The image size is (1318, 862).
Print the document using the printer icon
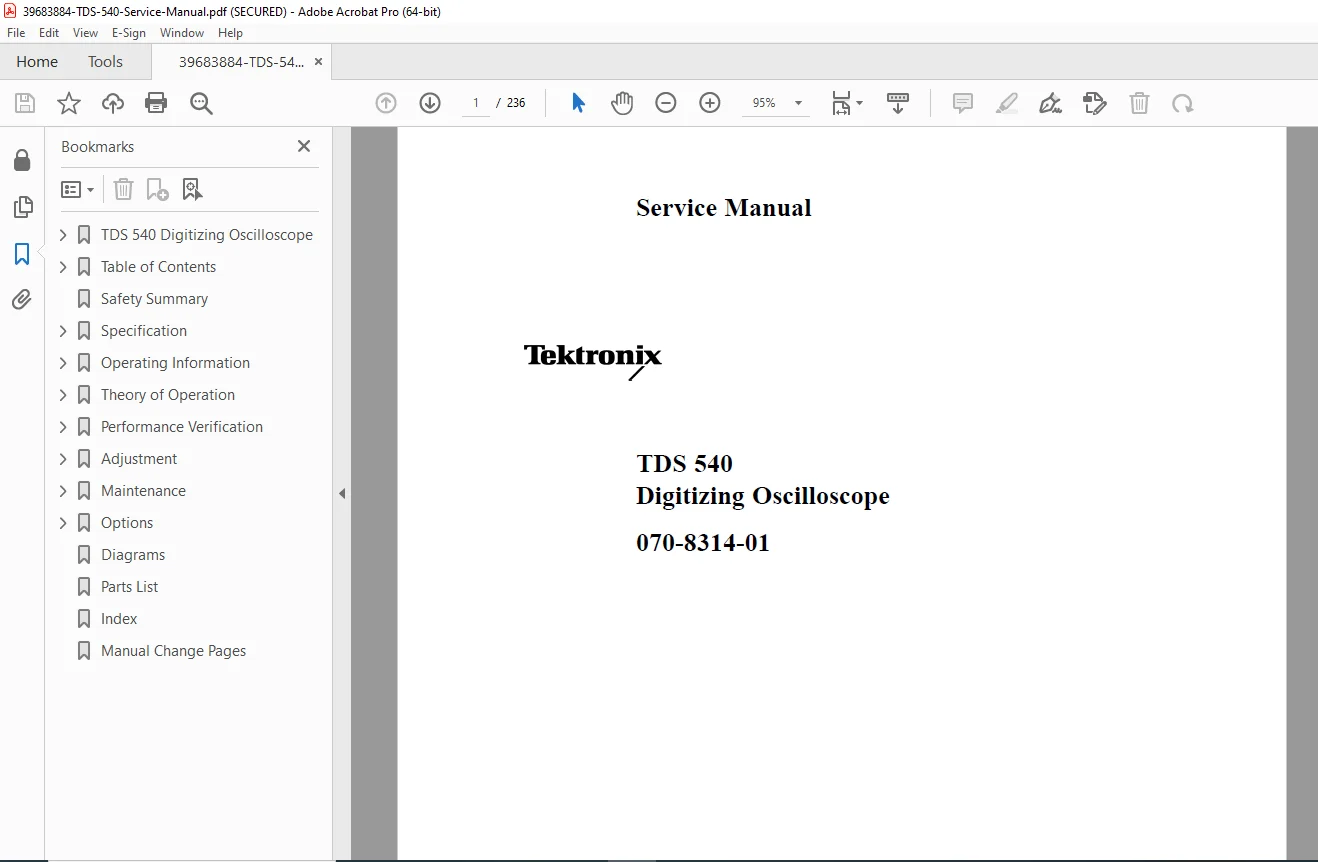tap(156, 103)
